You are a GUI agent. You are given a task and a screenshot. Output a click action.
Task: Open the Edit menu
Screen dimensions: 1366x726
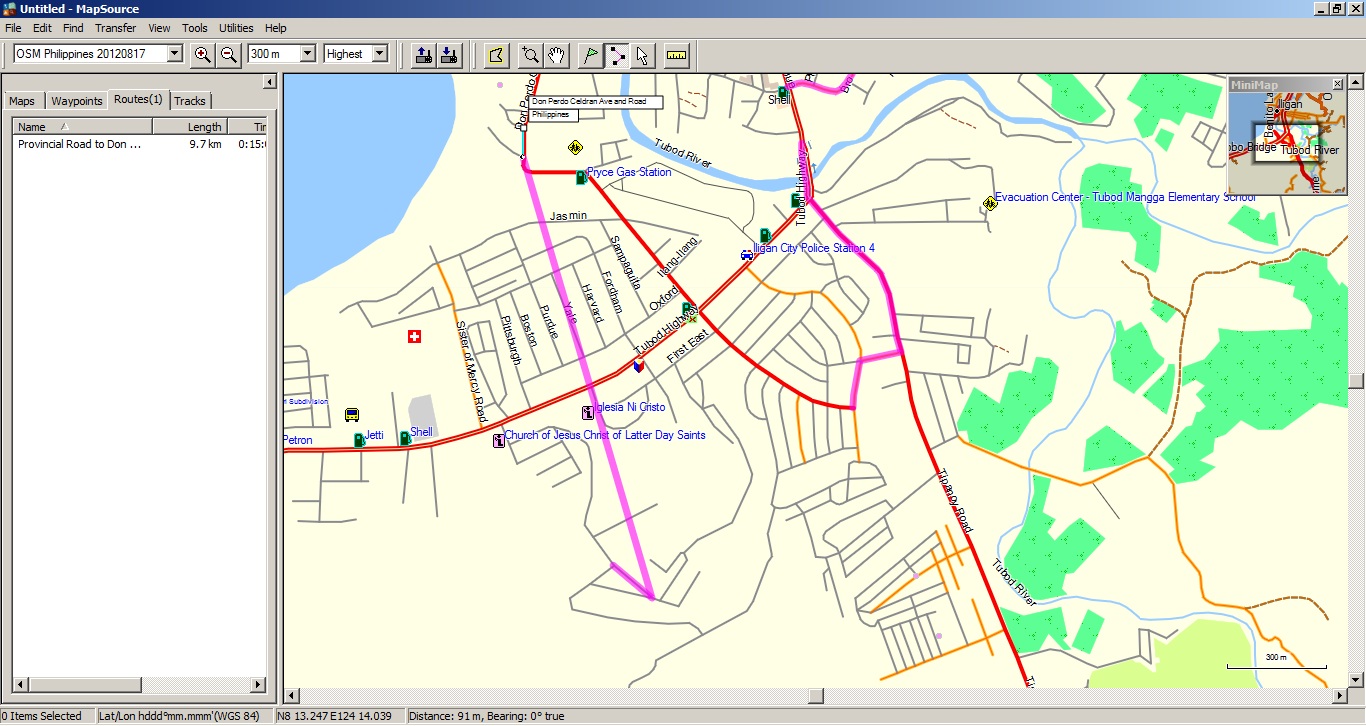coord(42,28)
